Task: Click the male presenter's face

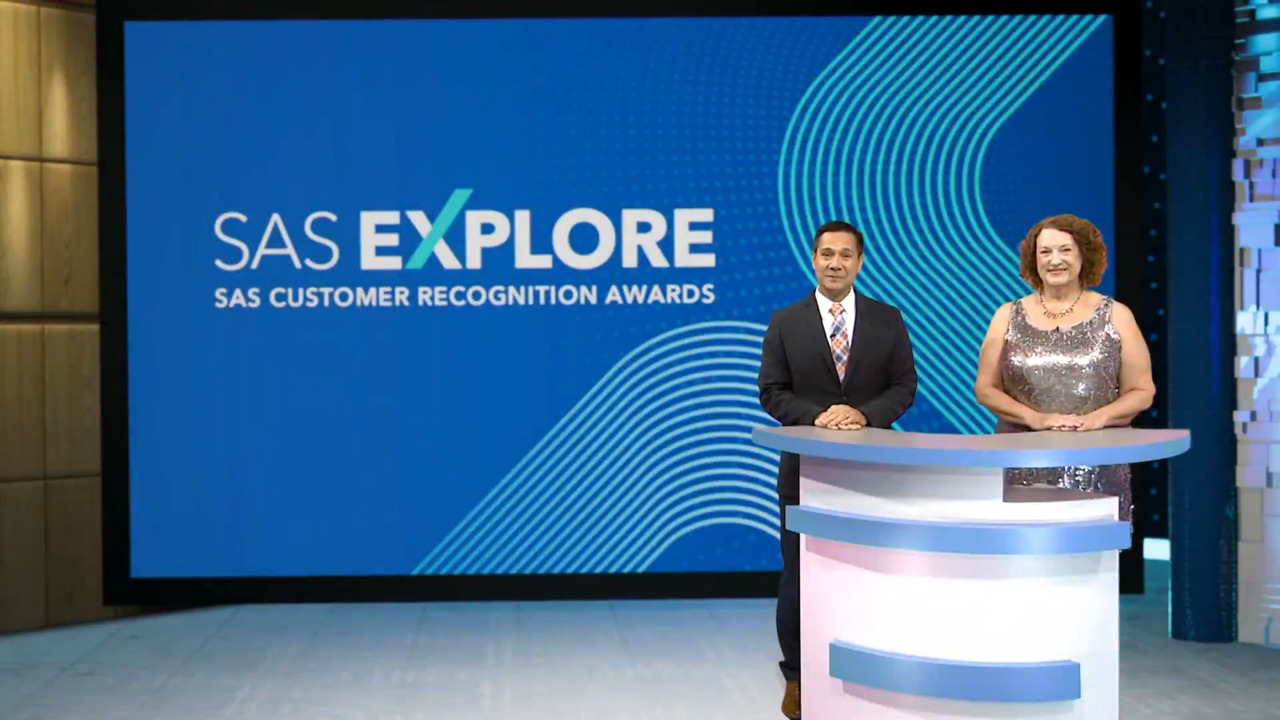Action: click(837, 260)
